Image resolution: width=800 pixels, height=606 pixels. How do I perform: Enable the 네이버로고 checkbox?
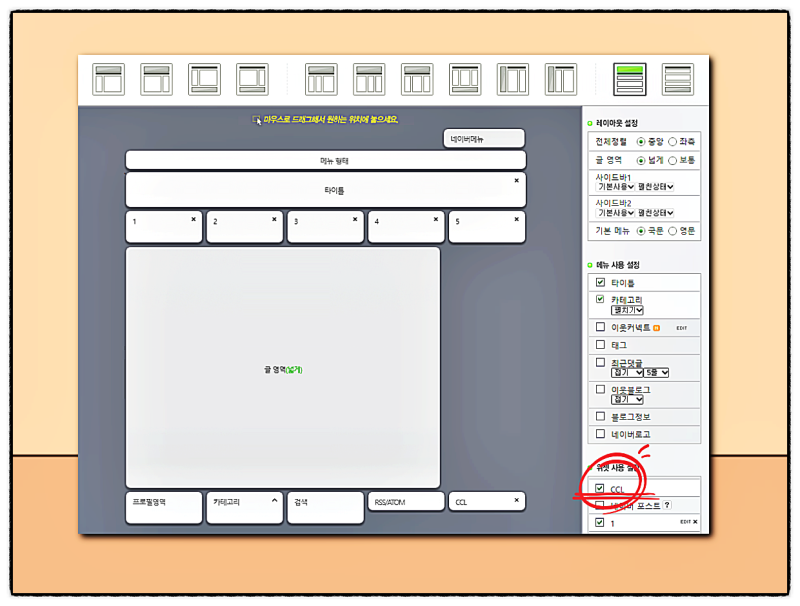(601, 434)
